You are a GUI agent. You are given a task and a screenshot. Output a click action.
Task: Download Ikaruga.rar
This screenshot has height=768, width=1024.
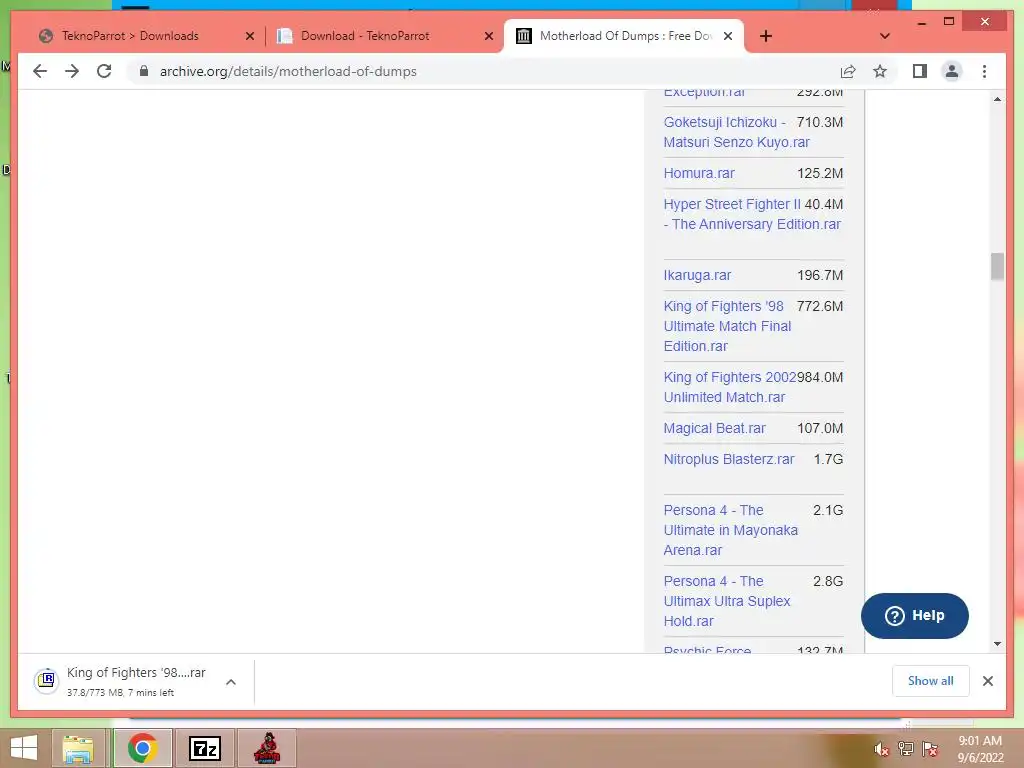(x=697, y=275)
